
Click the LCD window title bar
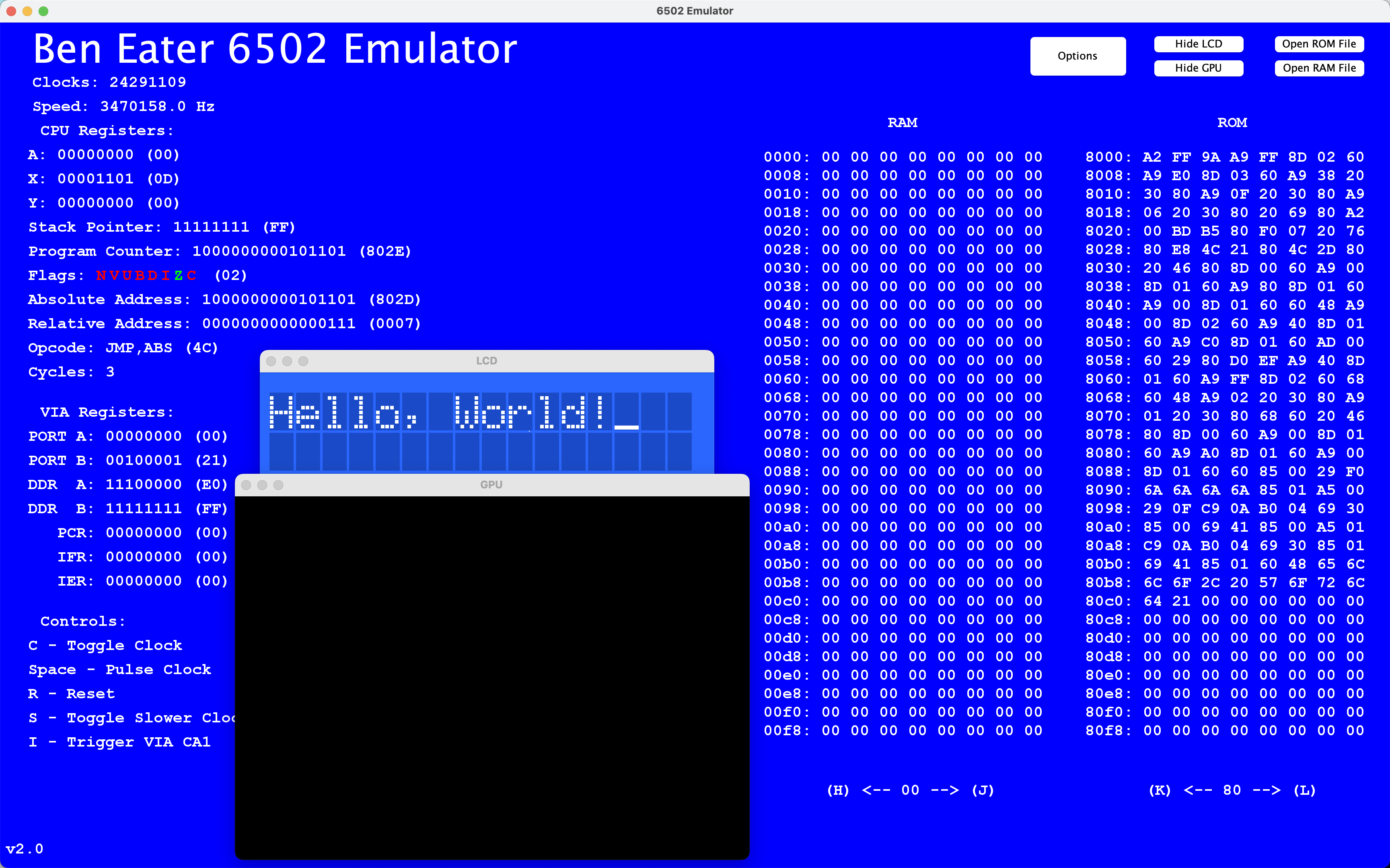tap(487, 361)
